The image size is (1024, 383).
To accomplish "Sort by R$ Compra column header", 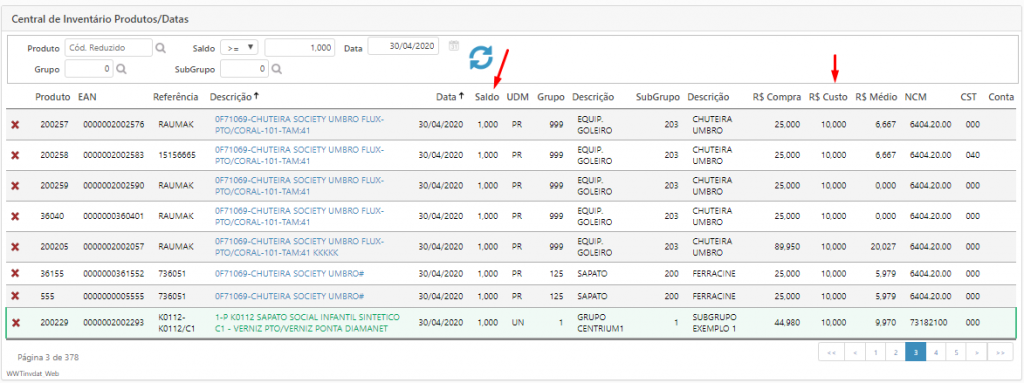I will tap(776, 97).
